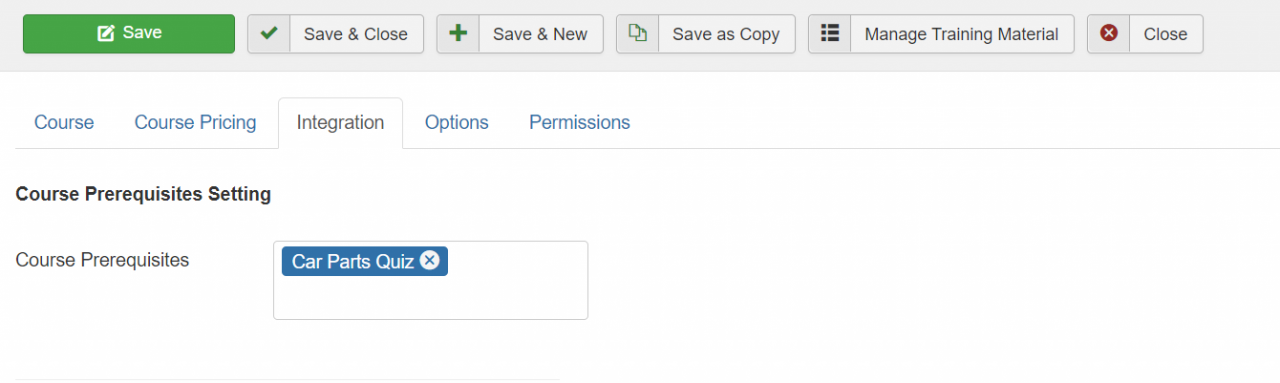Remove the Car Parts Quiz prerequisite tag

pyautogui.click(x=429, y=260)
